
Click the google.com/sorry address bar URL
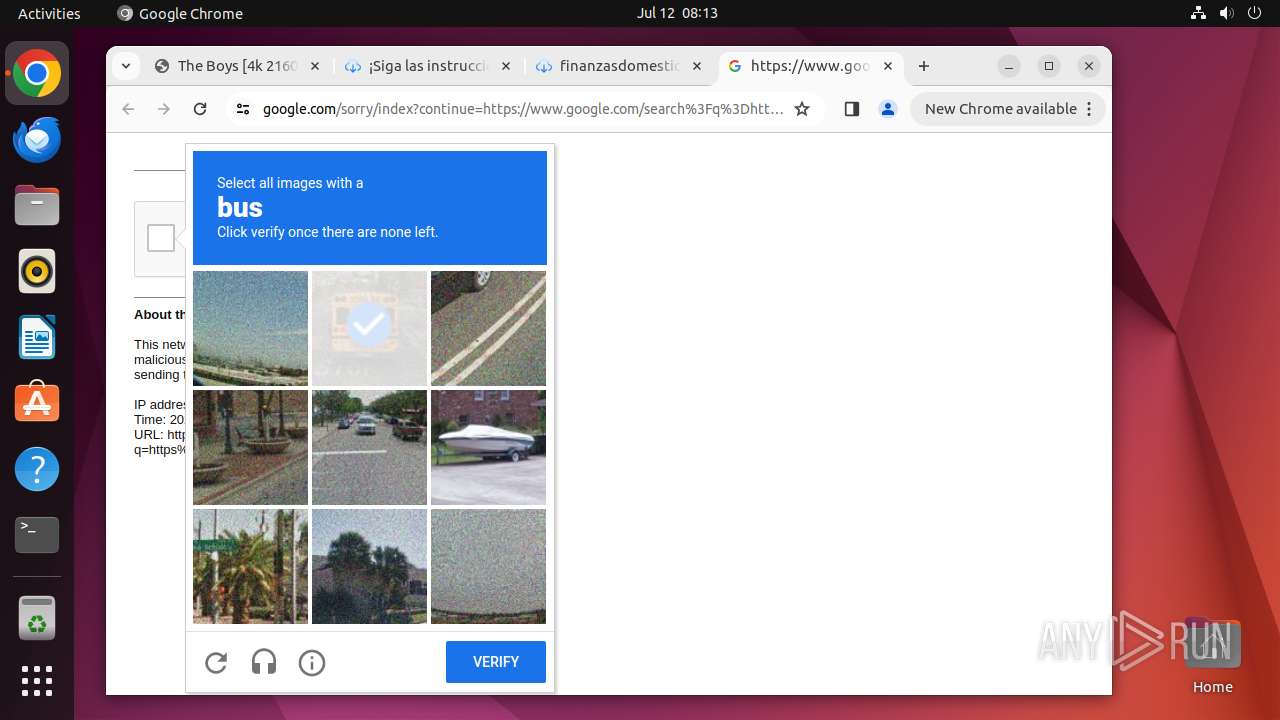523,109
